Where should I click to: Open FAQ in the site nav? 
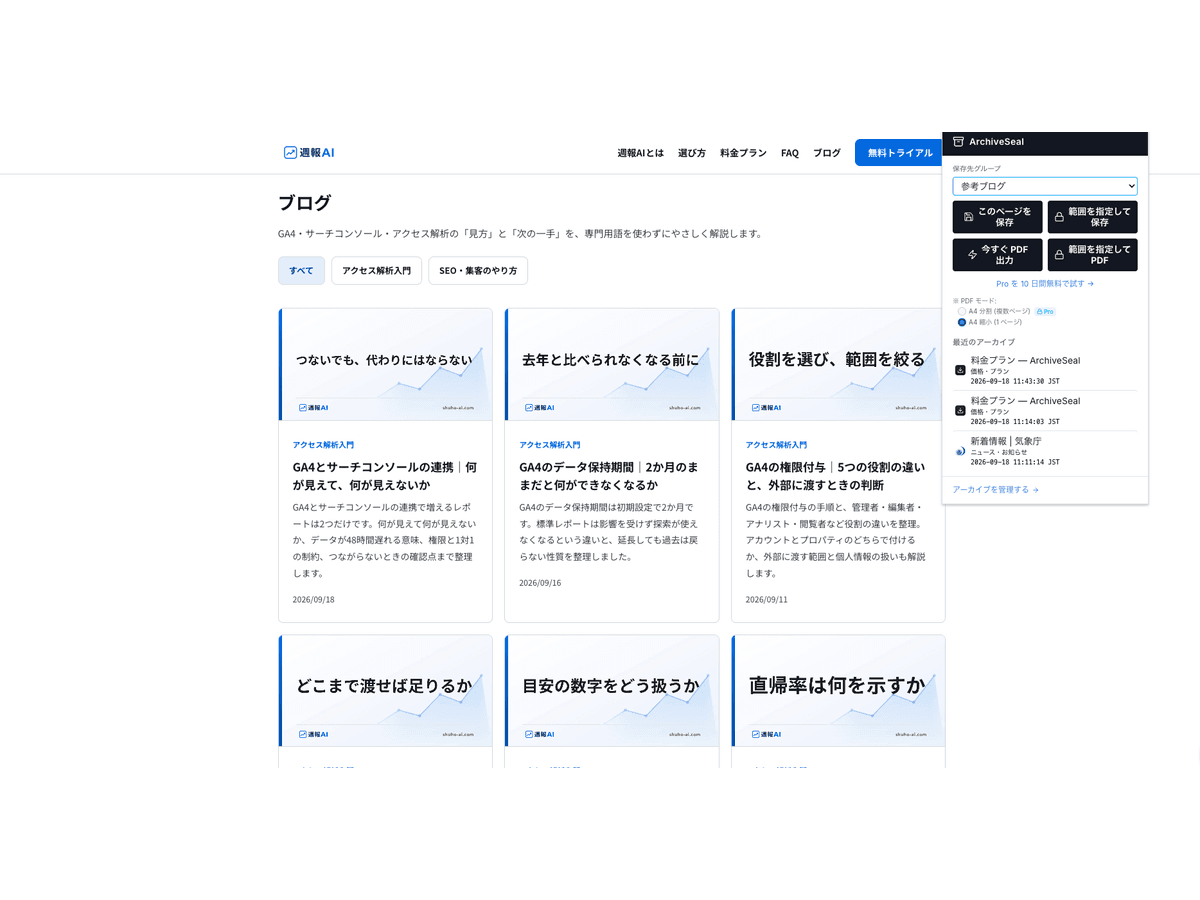click(790, 153)
